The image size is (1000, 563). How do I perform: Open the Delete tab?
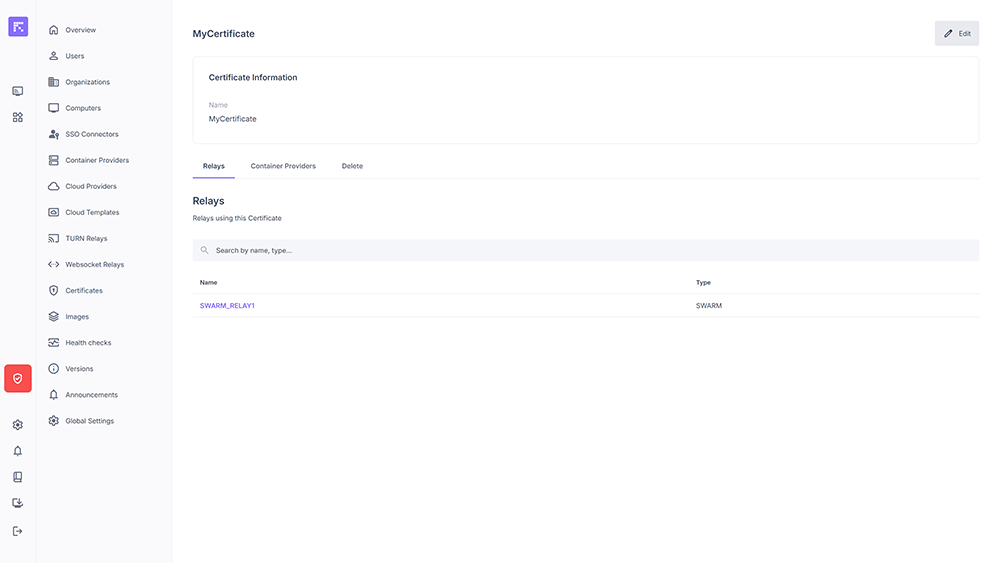[x=352, y=166]
